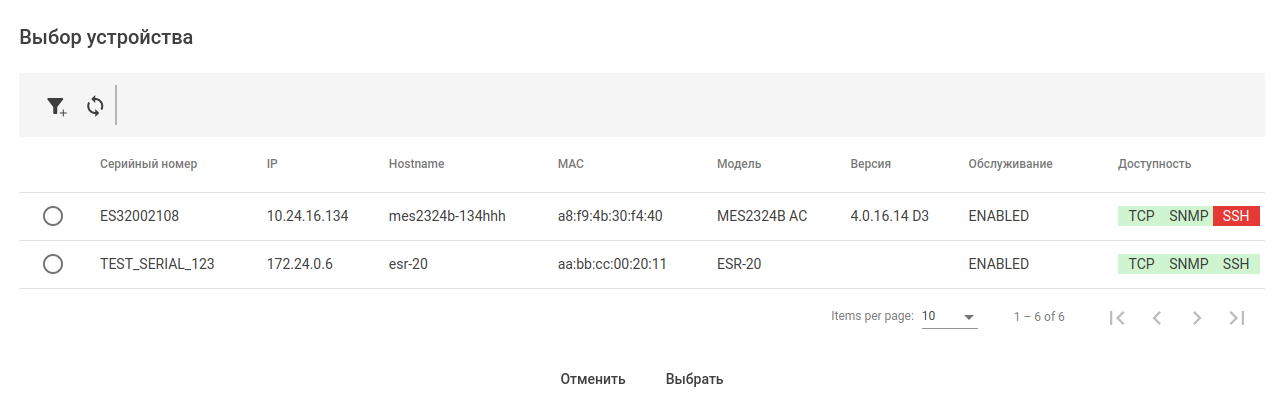Refresh the device list

click(95, 106)
